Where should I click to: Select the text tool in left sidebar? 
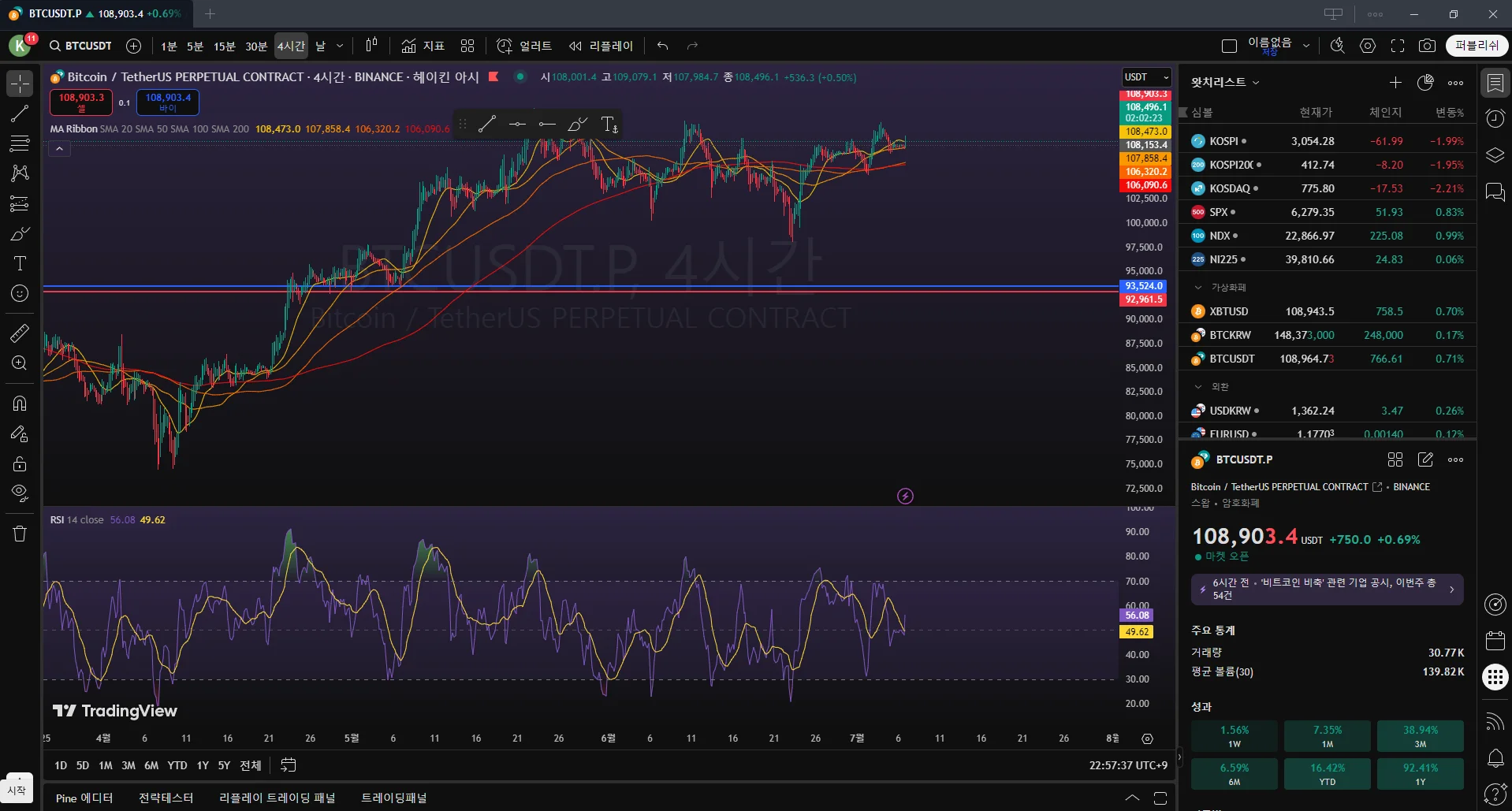coord(20,263)
